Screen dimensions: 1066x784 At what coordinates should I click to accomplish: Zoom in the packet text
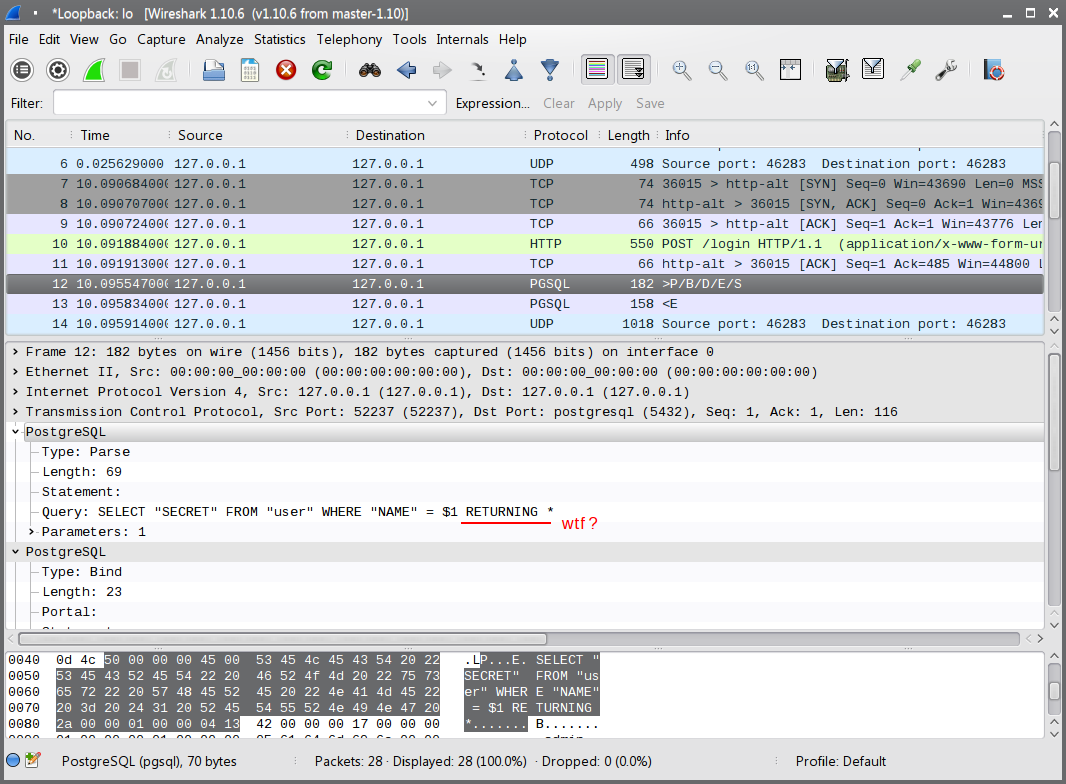click(681, 69)
